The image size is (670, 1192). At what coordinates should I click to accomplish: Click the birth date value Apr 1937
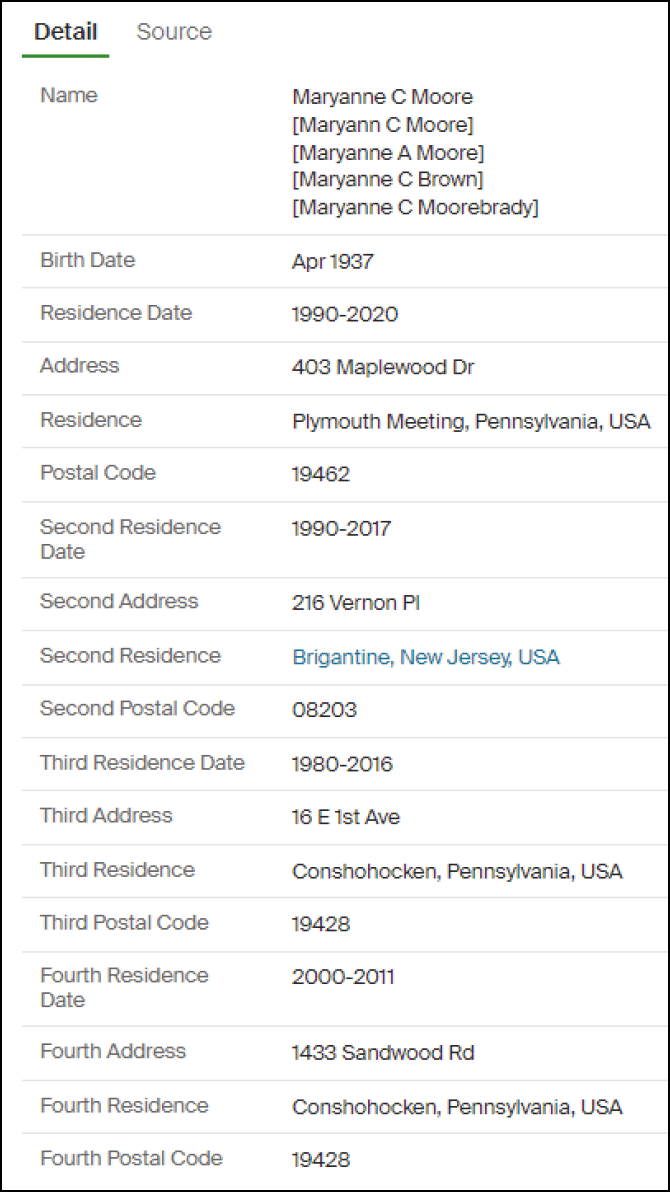tap(332, 262)
